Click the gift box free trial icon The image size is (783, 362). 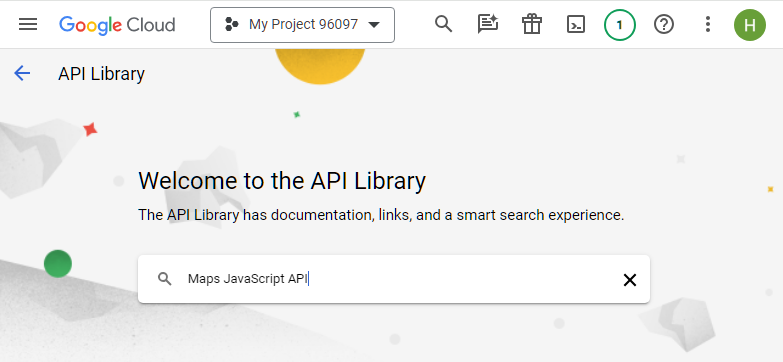pos(532,24)
